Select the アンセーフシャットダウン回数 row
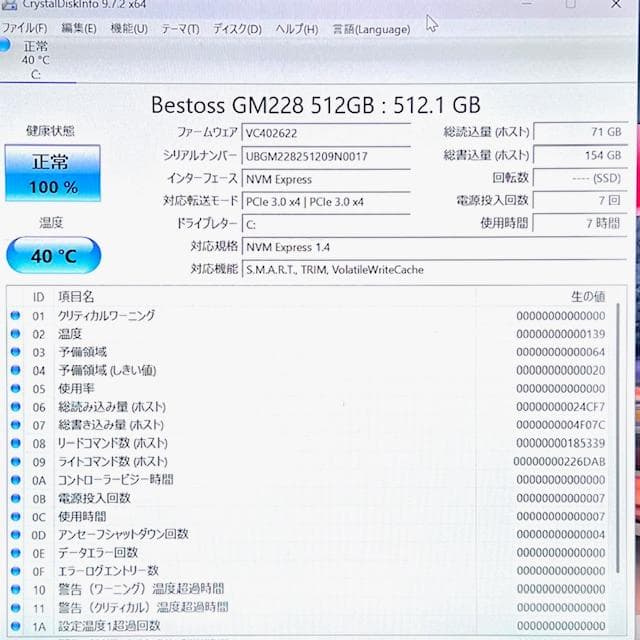The image size is (640, 640). (309, 534)
